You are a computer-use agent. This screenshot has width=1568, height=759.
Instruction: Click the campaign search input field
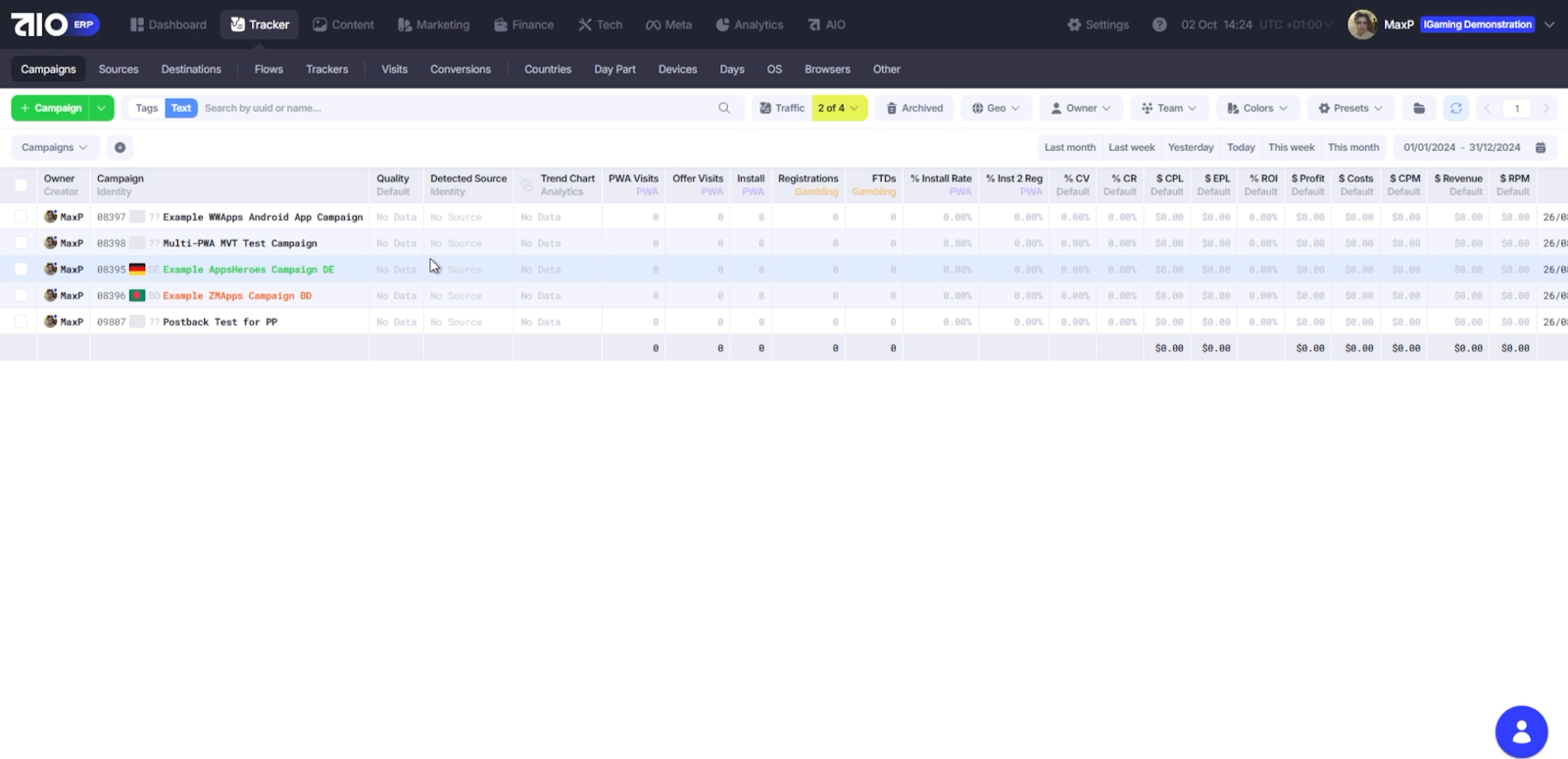click(456, 108)
